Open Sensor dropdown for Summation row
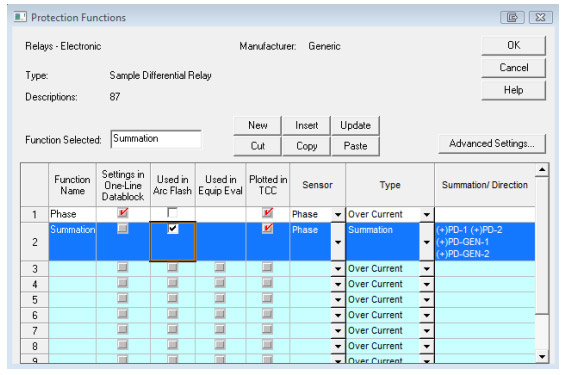Image resolution: width=565 pixels, height=375 pixels. pos(338,242)
